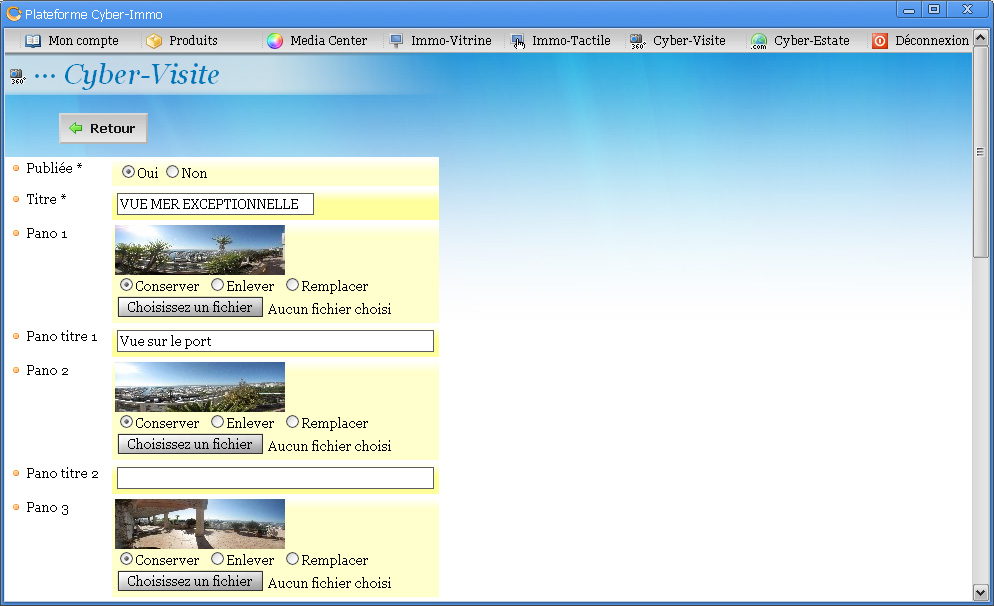Select Remplacer for Pano 2
The width and height of the screenshot is (994, 606).
pyautogui.click(x=292, y=422)
